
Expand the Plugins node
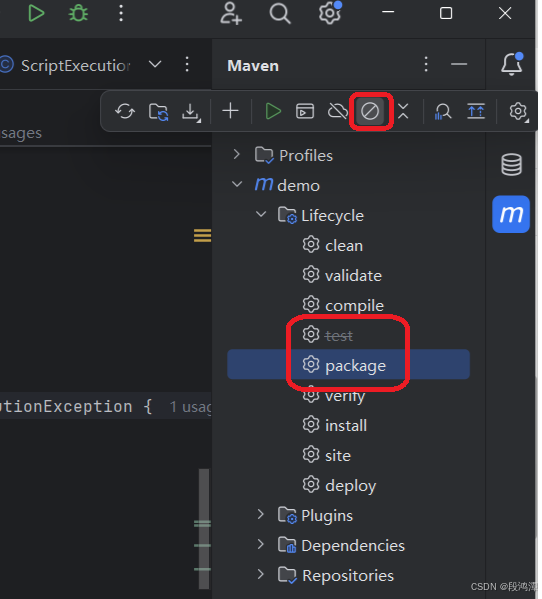tap(261, 514)
